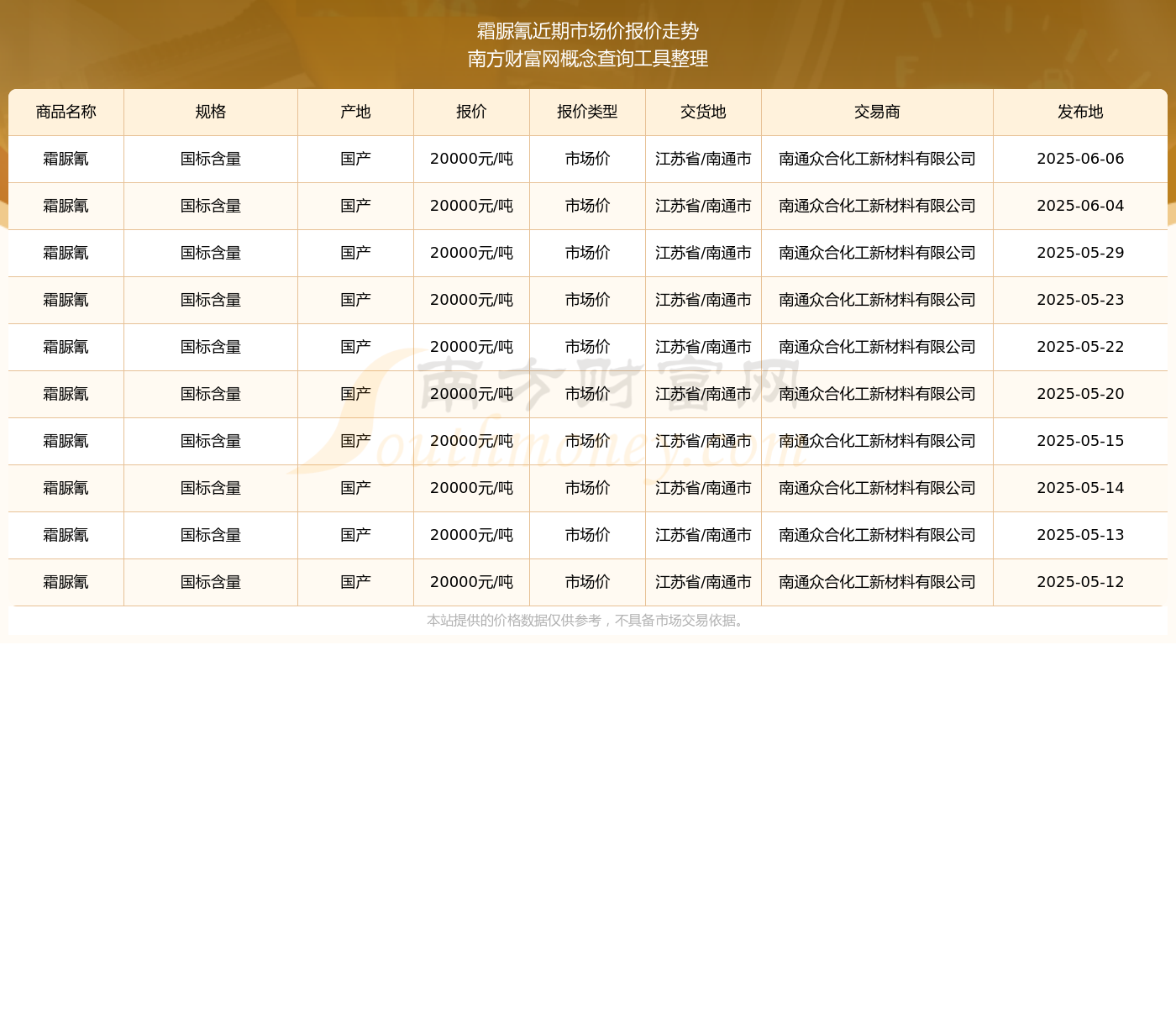Image resolution: width=1176 pixels, height=1012 pixels.
Task: Click the 规格 column header
Action: tap(211, 113)
